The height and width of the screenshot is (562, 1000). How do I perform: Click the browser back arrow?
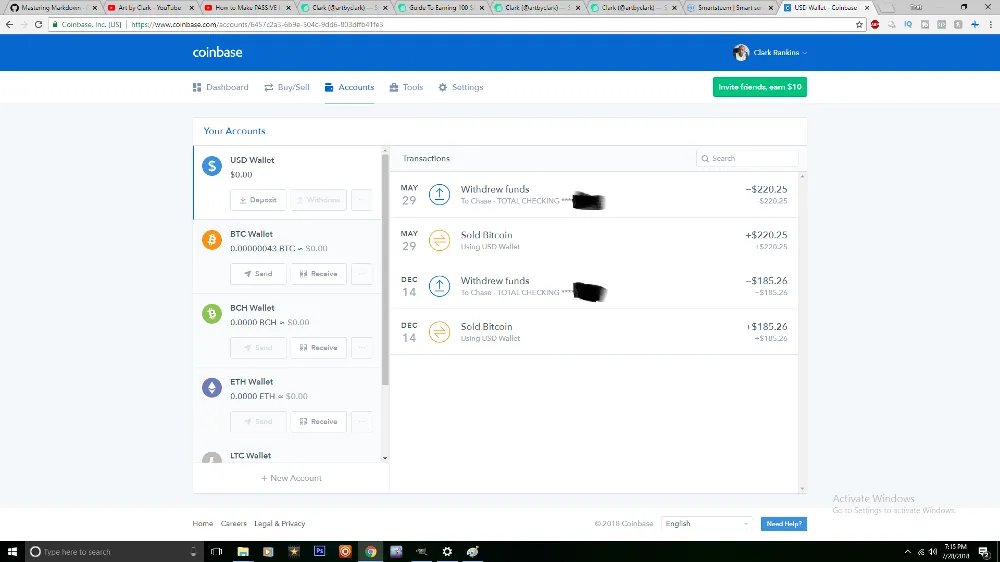pos(9,24)
